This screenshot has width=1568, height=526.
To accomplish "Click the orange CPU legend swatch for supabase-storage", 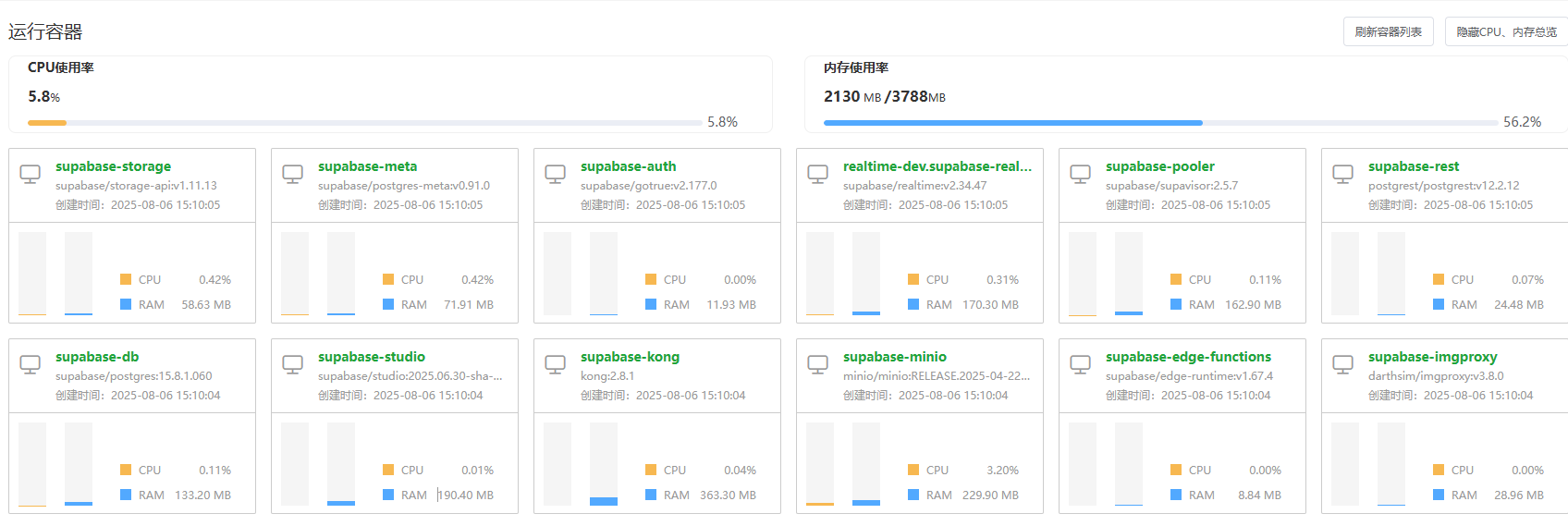I will (x=126, y=279).
